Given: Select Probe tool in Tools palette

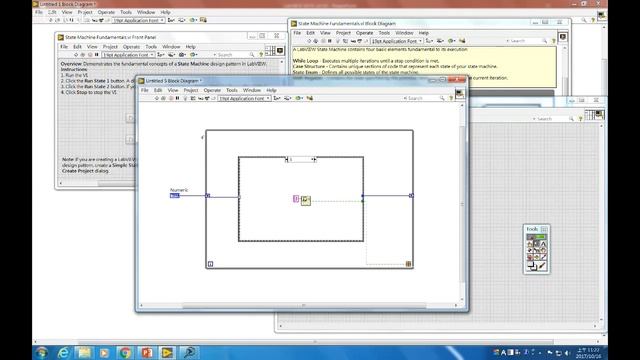Looking at the screenshot, I should click(536, 257).
